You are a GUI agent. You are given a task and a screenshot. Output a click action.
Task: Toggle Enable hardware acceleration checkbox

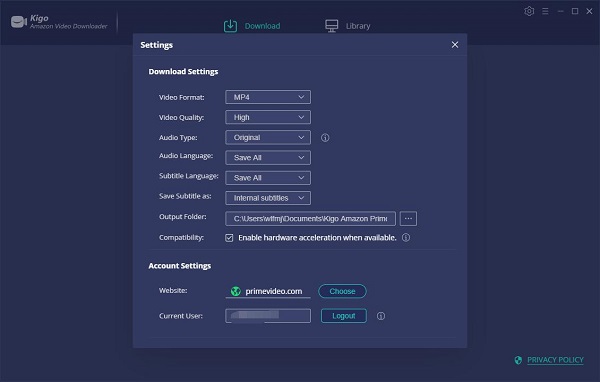(x=229, y=238)
